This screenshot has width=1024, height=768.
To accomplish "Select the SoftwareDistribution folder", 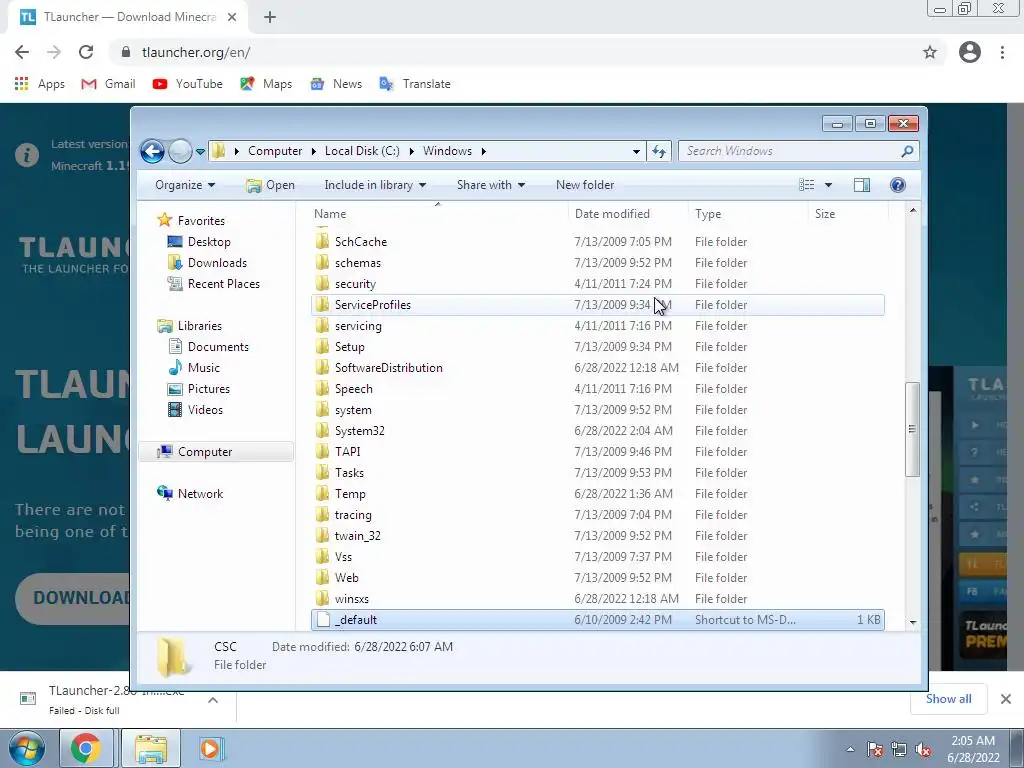I will [598, 368].
